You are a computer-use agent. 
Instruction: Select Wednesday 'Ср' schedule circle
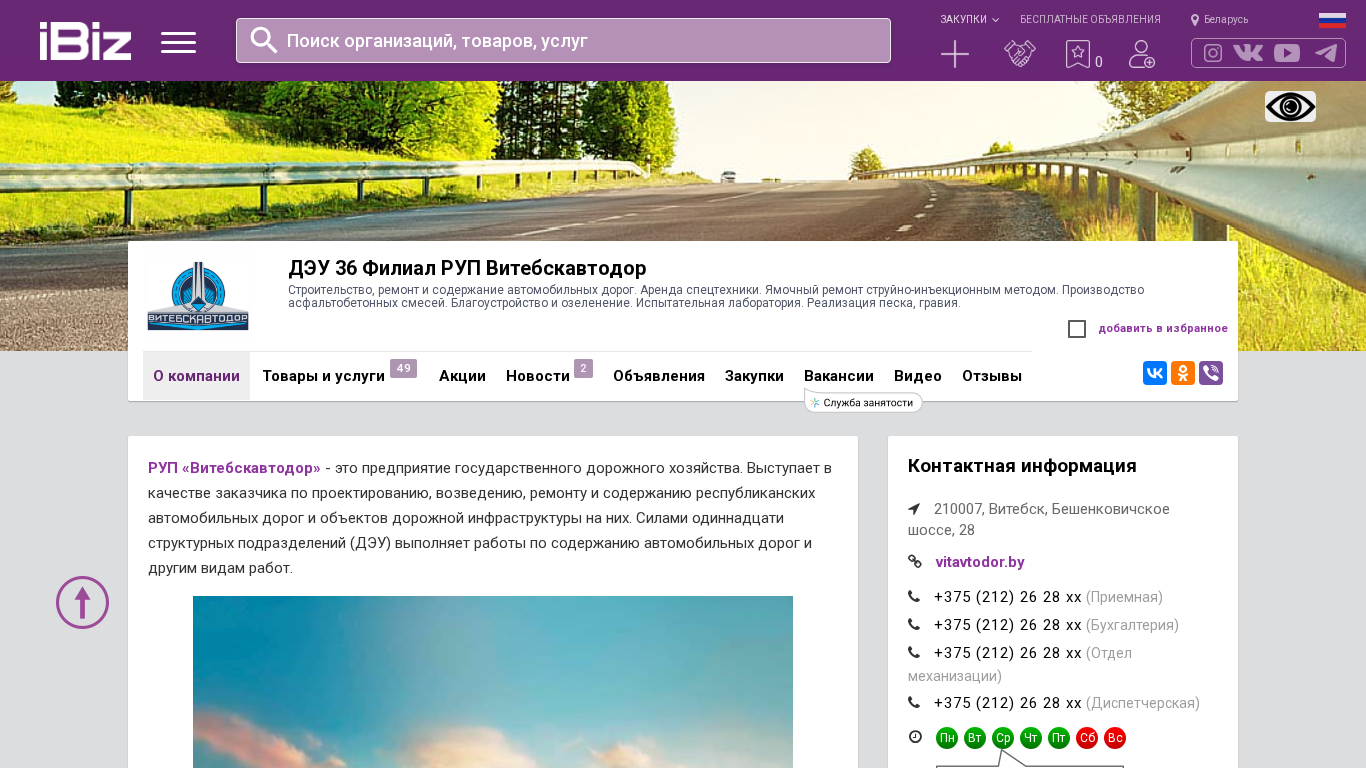pyautogui.click(x=1003, y=738)
